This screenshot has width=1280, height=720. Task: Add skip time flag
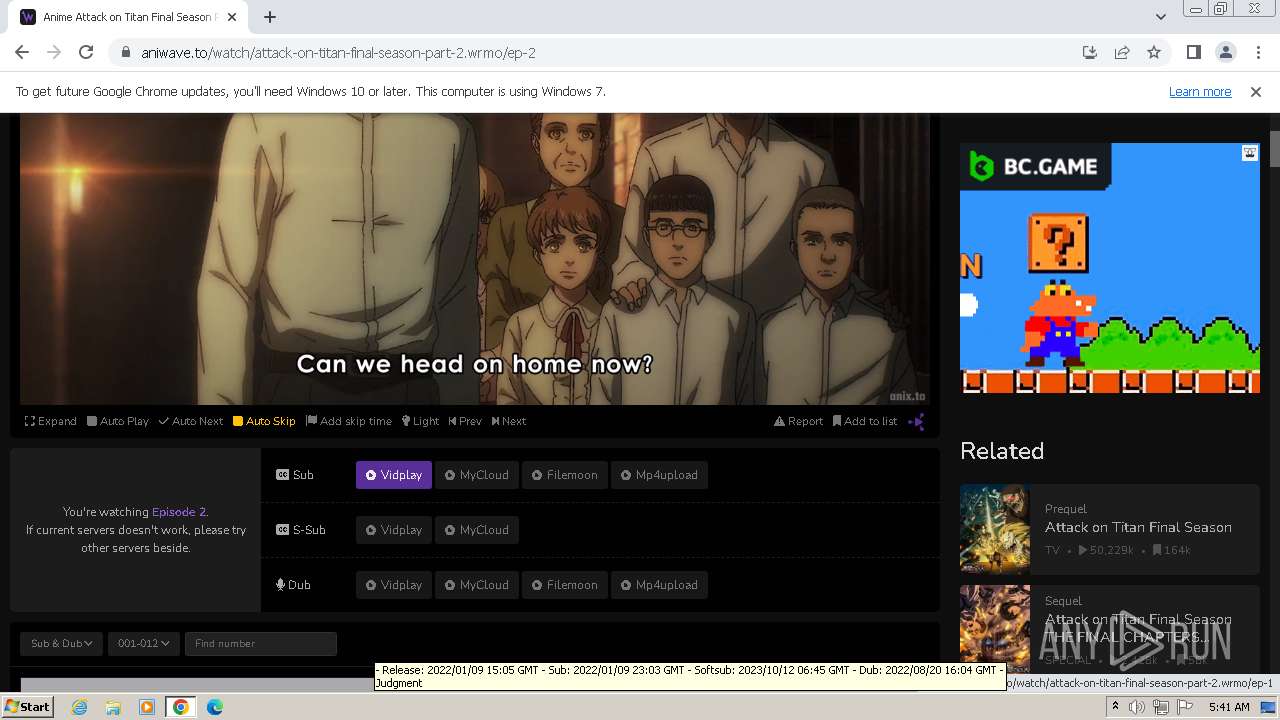(x=349, y=421)
